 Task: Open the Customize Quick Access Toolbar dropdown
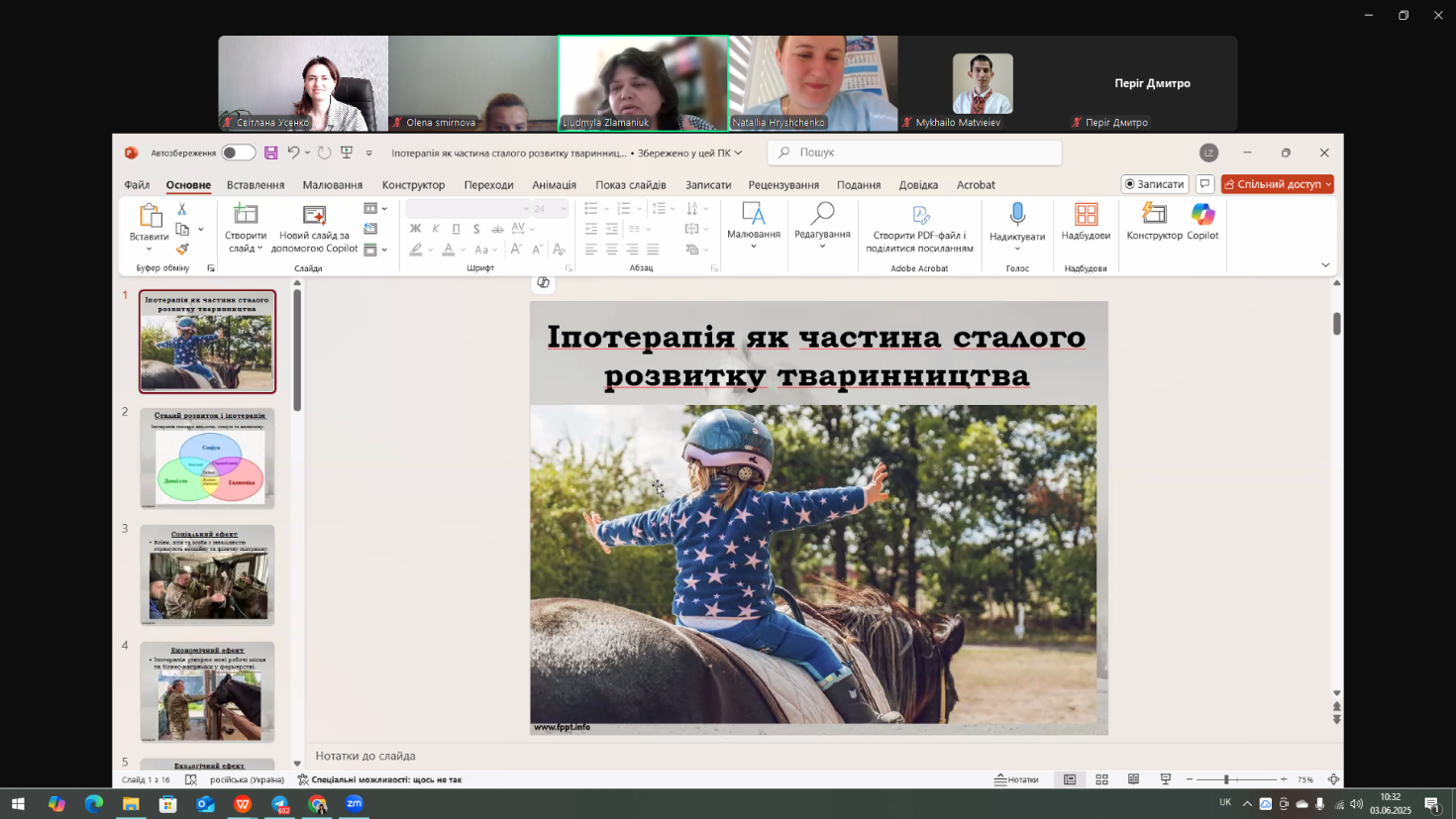pos(368,153)
